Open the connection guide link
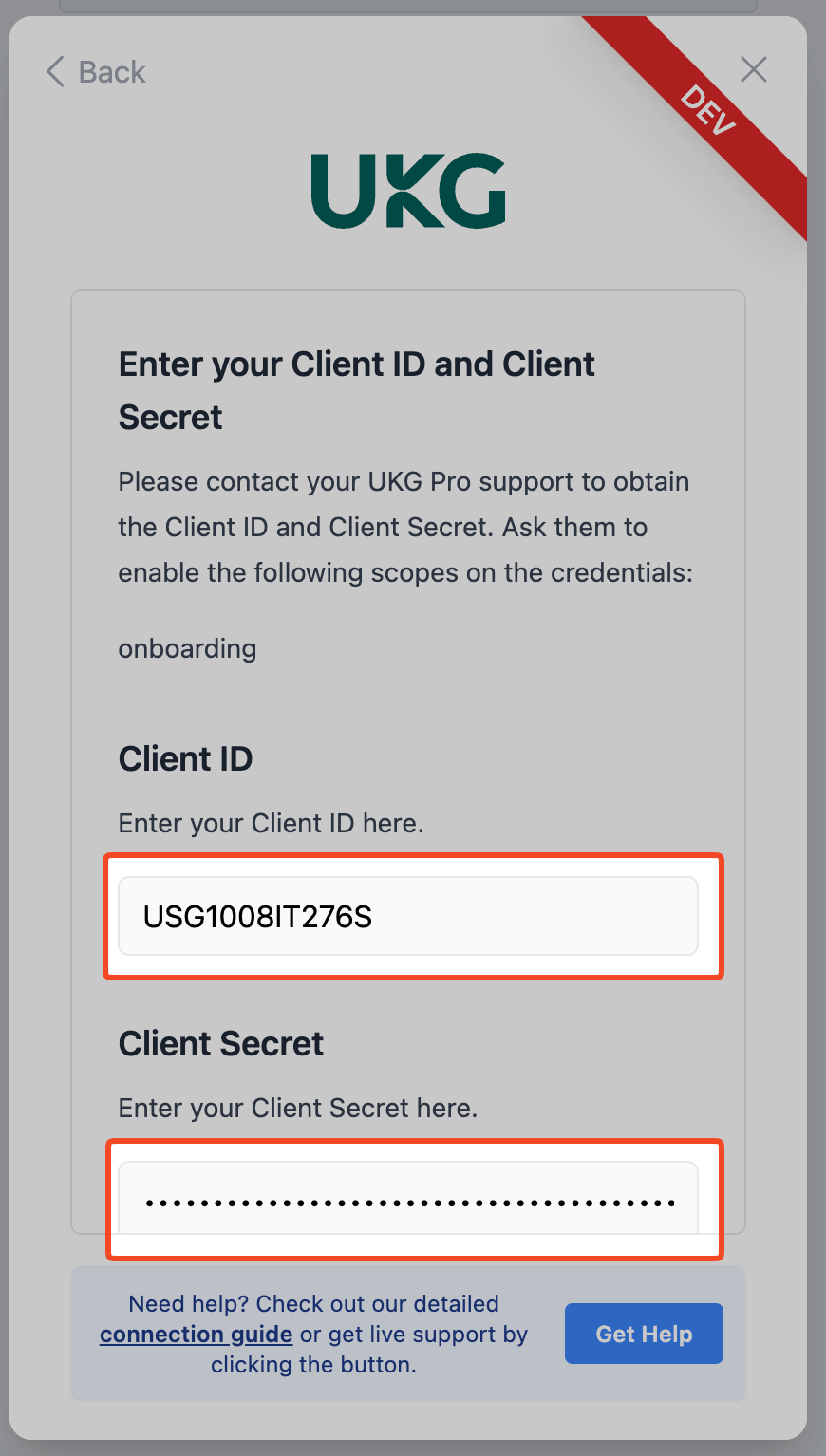 (196, 1335)
